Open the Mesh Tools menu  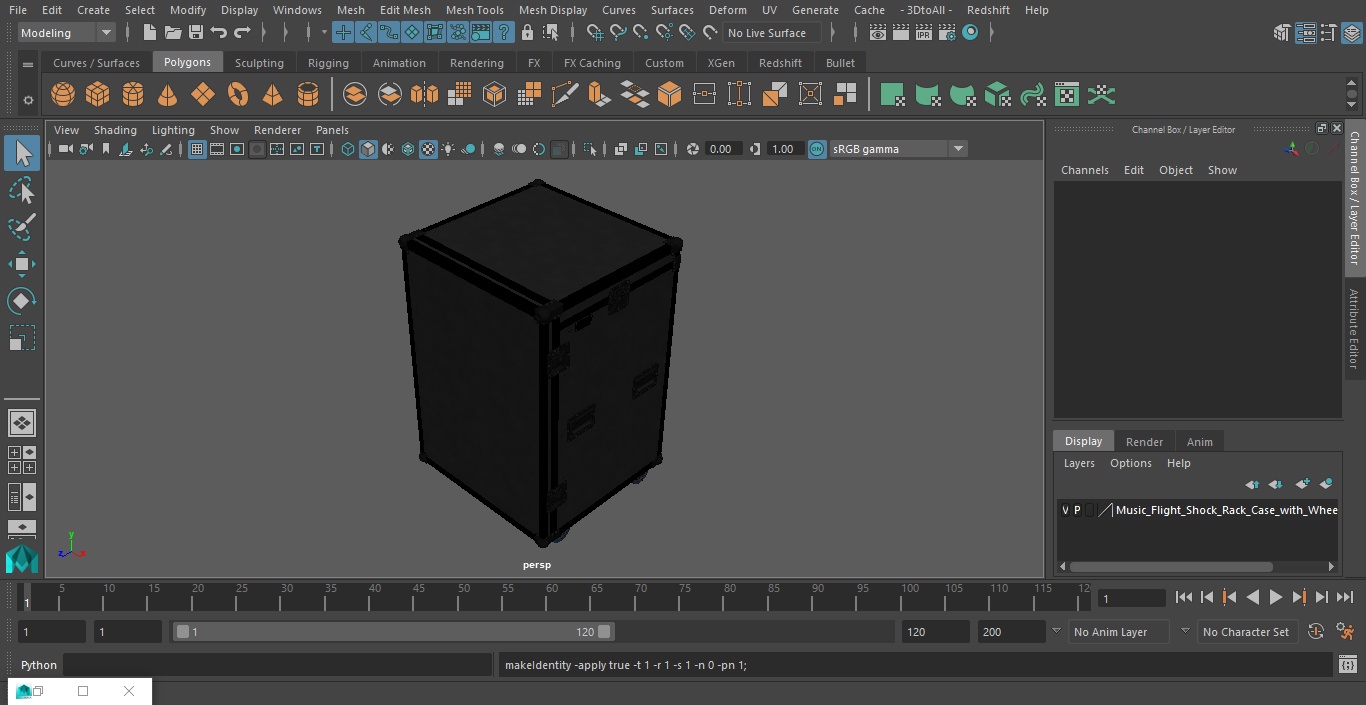click(474, 10)
